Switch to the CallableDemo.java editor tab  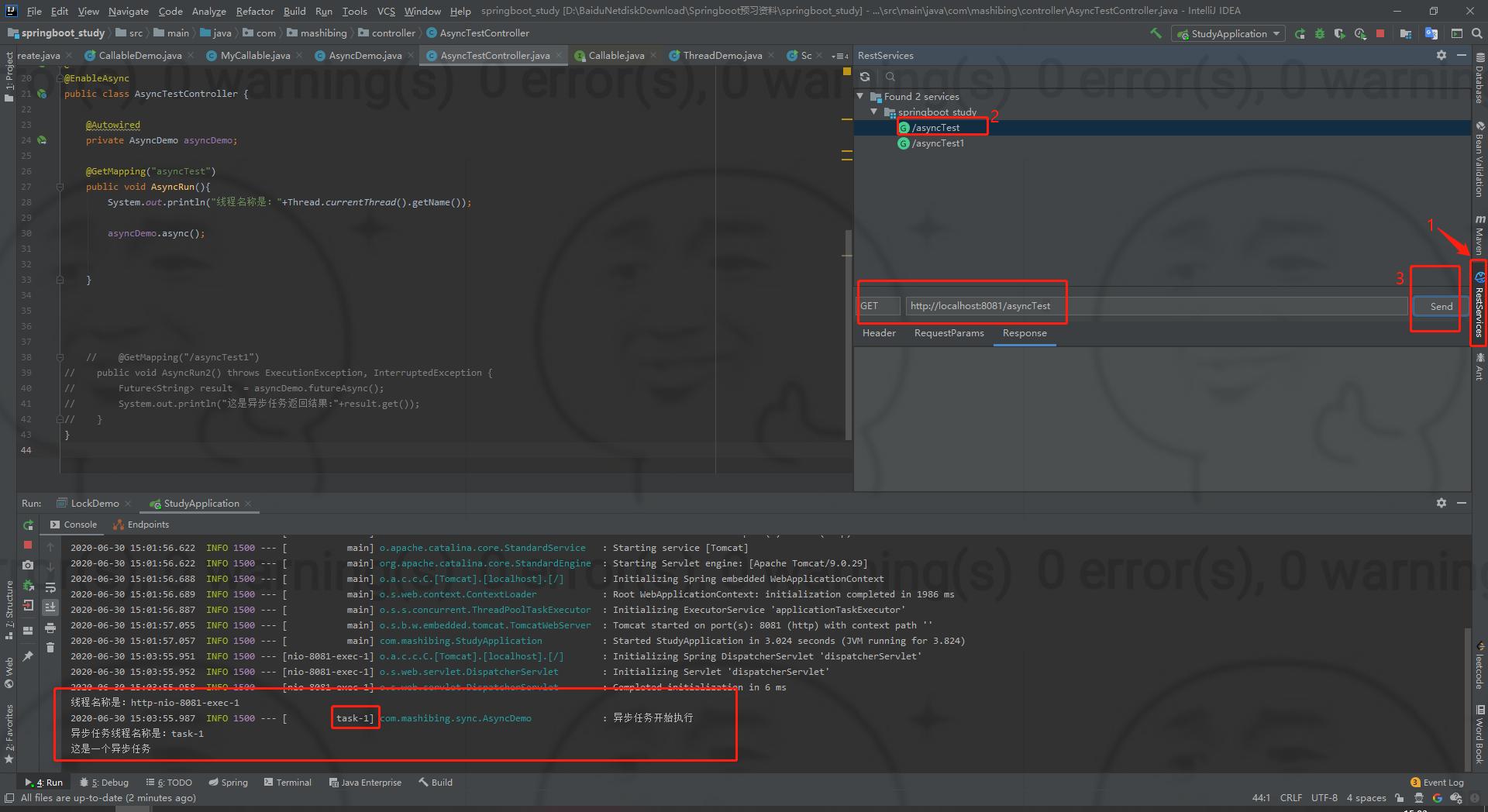[139, 56]
